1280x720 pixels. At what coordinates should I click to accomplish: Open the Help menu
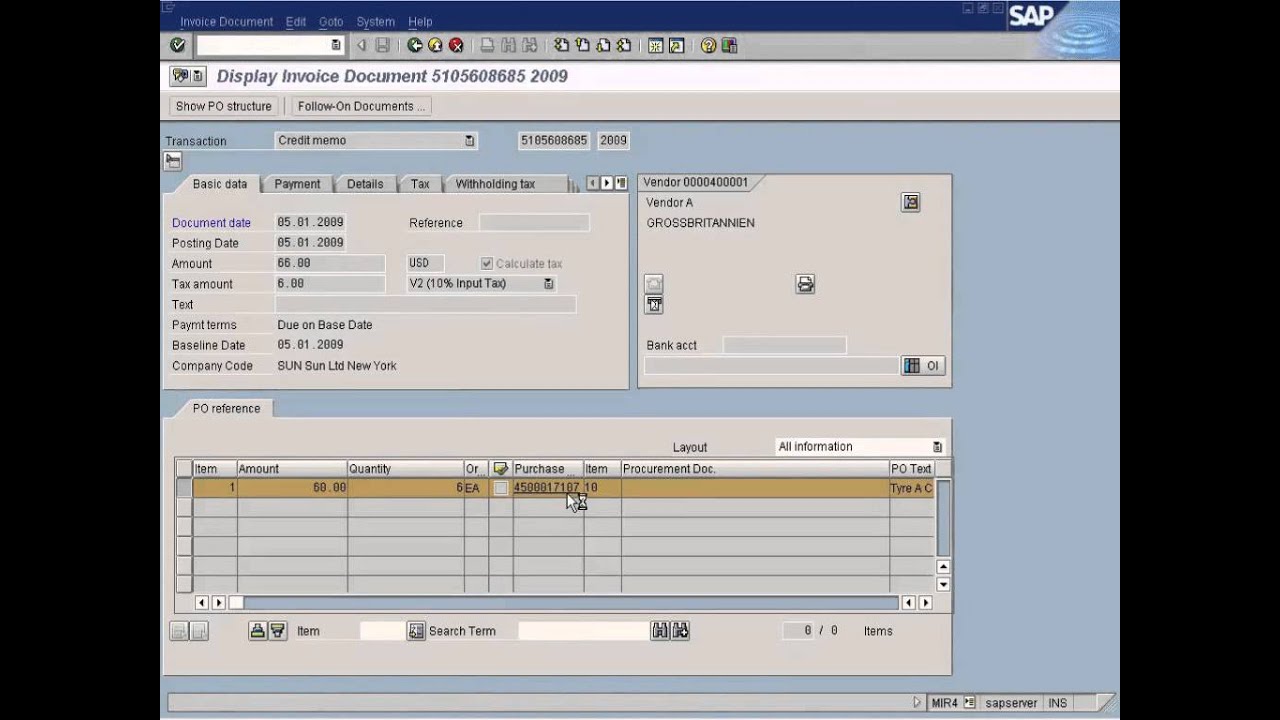[420, 21]
